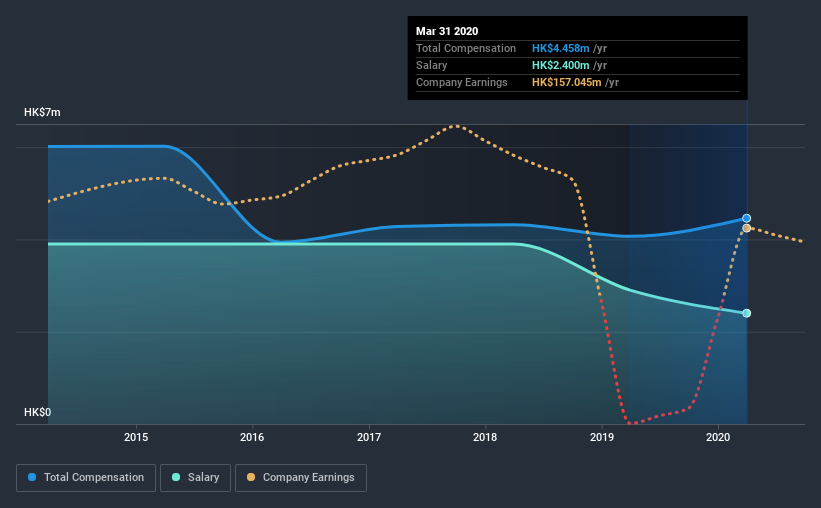The width and height of the screenshot is (821, 508).
Task: Click the HK$157.045m company earnings value
Action: pyautogui.click(x=567, y=82)
